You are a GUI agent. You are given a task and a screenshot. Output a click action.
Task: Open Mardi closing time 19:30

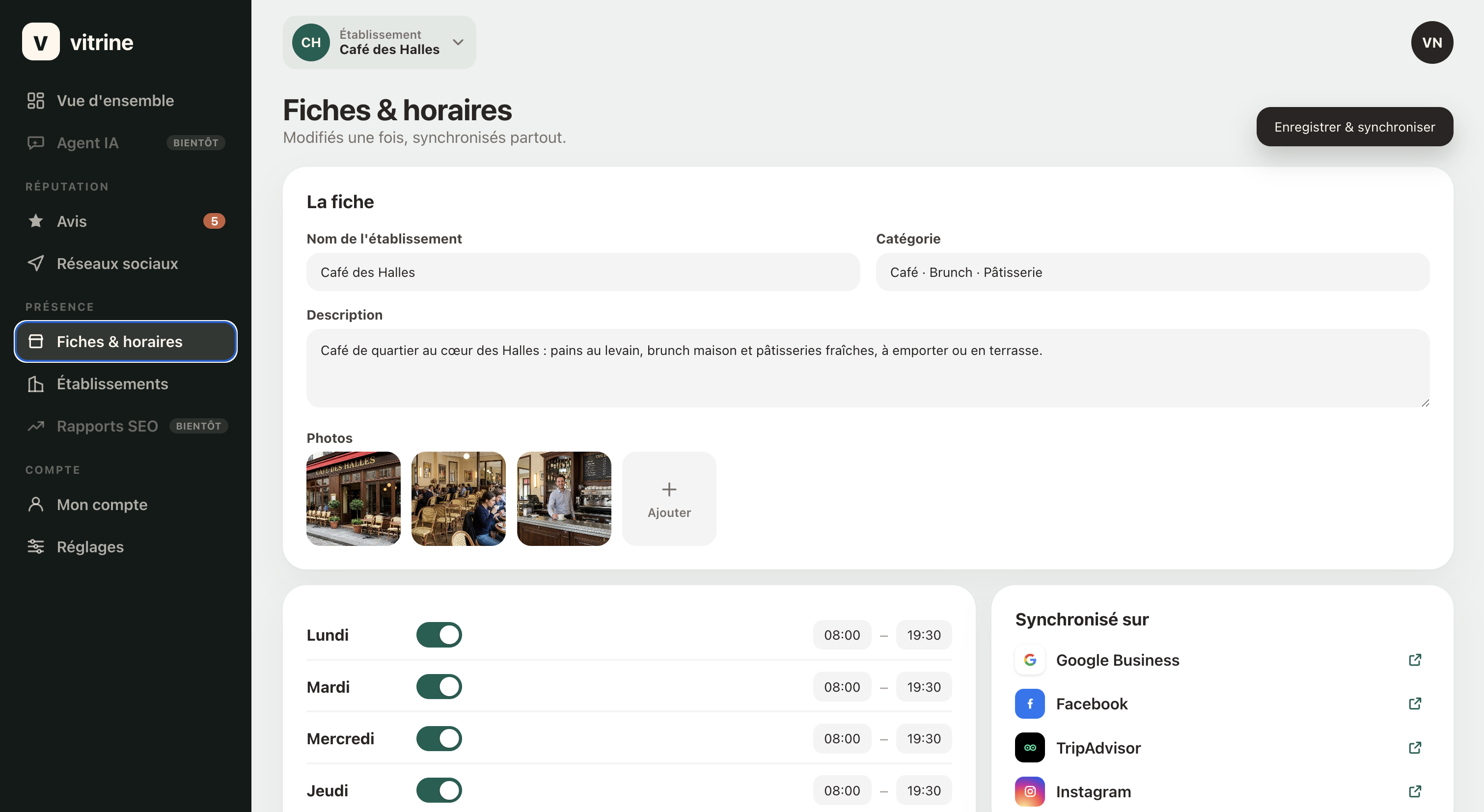tap(924, 686)
